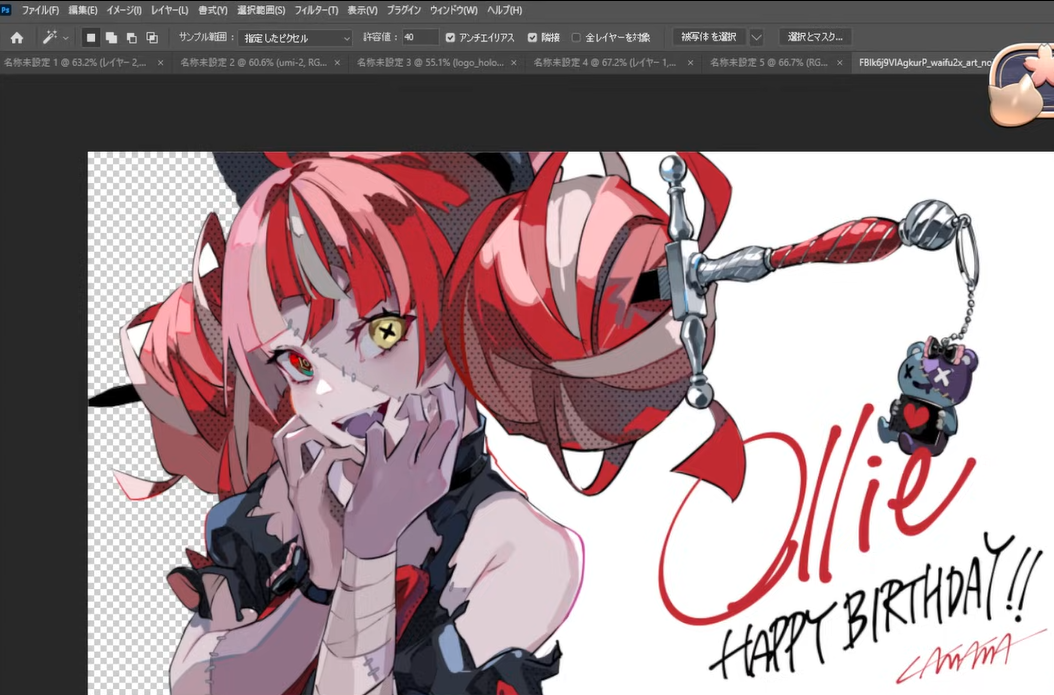The image size is (1054, 695).
Task: Choose Subtract from Selection mode icon
Action: tap(132, 38)
